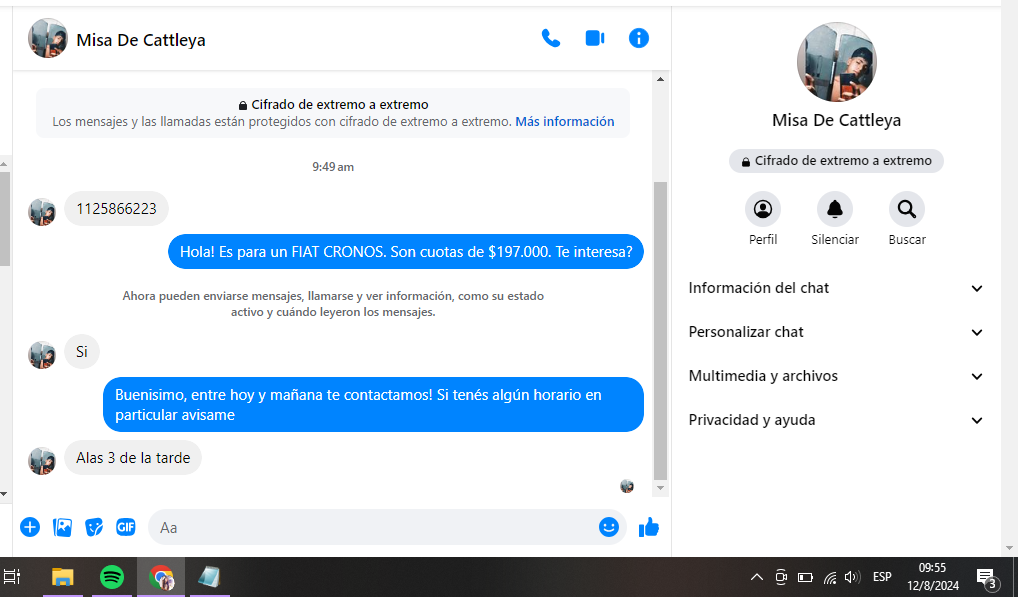This screenshot has height=597, width=1018.
Task: Open the Más información link
Action: click(565, 122)
